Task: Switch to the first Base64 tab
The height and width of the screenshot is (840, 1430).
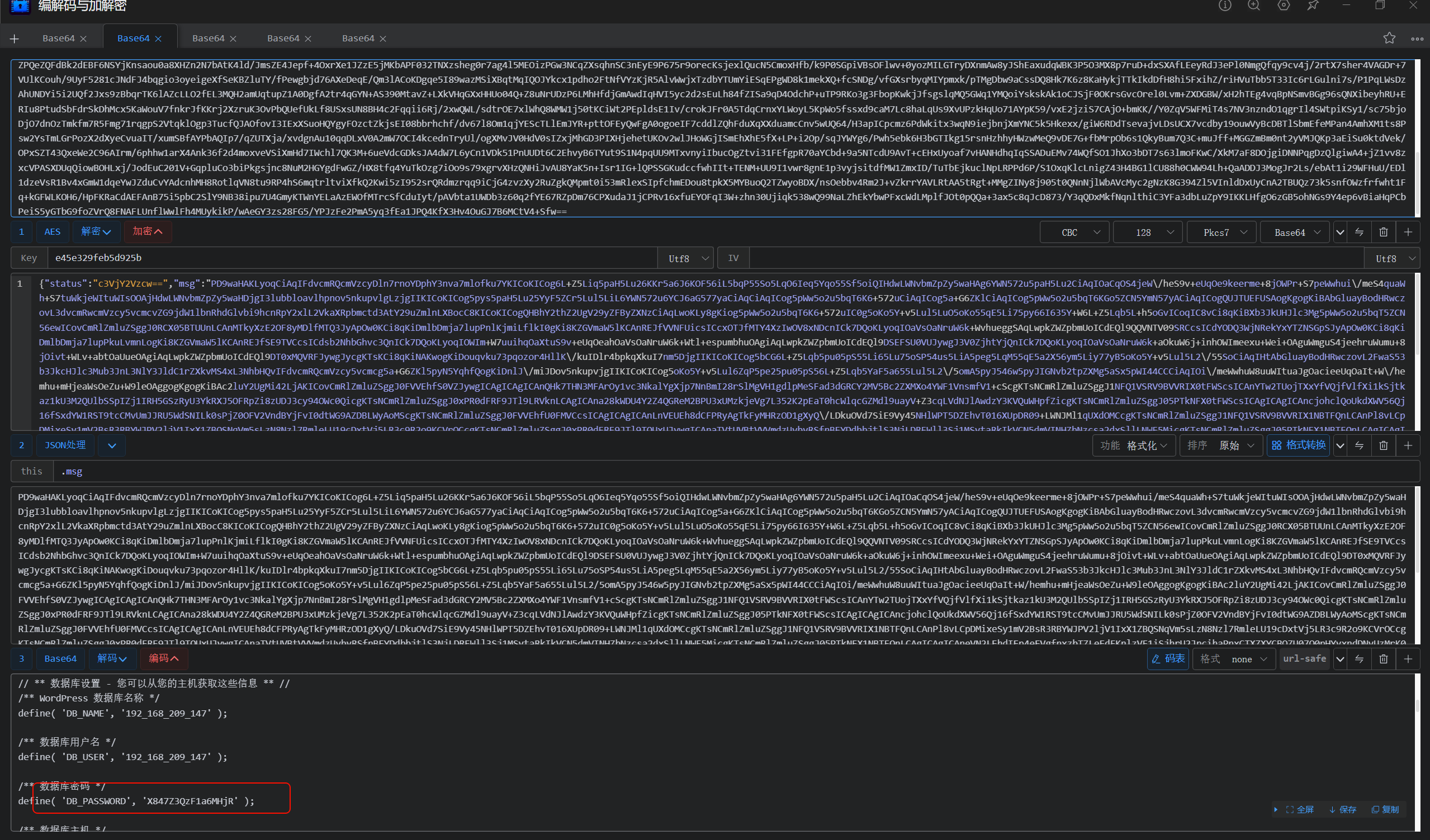Action: (x=59, y=39)
